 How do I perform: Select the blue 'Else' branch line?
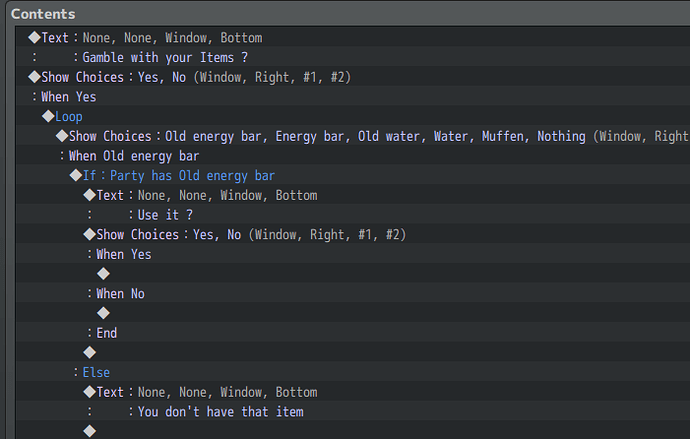(352, 373)
